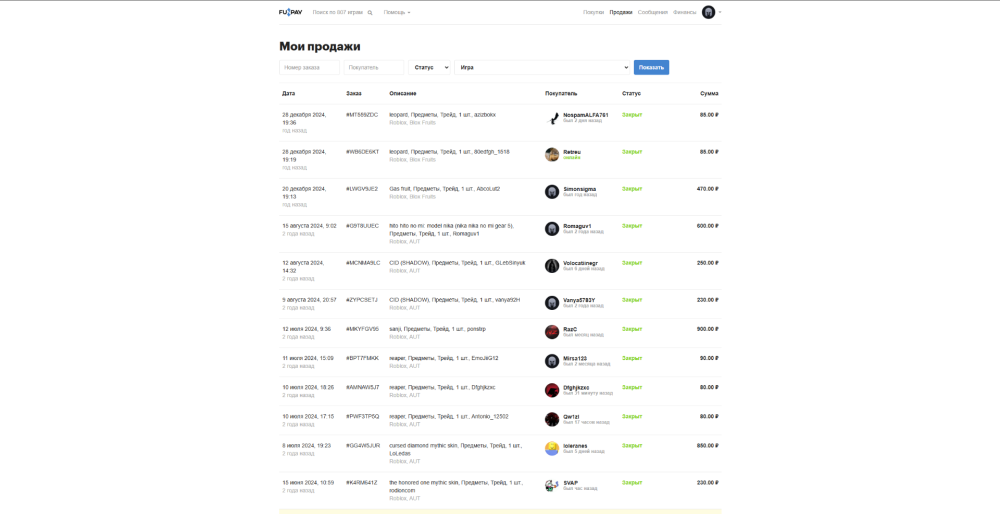The height and width of the screenshot is (514, 1000).
Task: Go to Продажи tab
Action: [x=621, y=12]
